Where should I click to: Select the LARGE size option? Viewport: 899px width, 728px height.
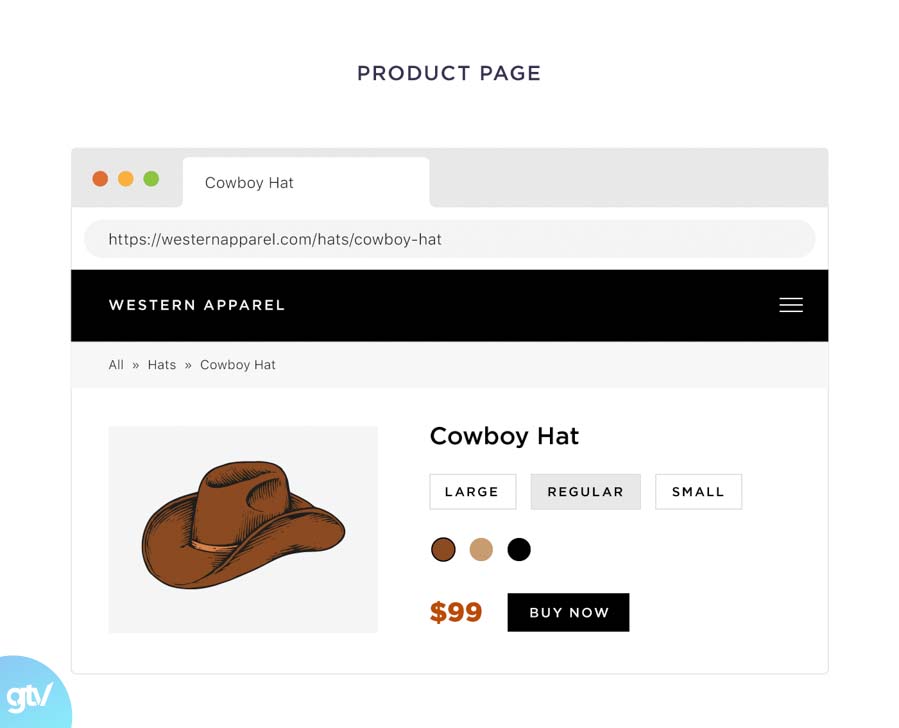(x=472, y=491)
